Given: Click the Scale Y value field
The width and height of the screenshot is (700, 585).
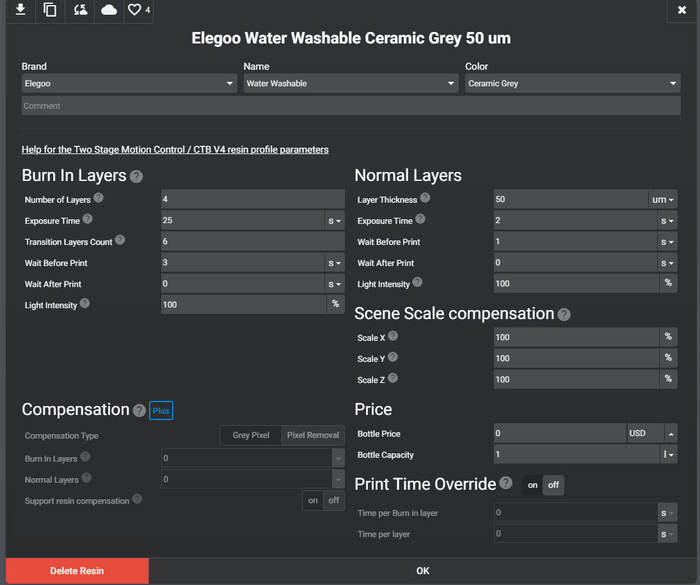Looking at the screenshot, I should [576, 358].
